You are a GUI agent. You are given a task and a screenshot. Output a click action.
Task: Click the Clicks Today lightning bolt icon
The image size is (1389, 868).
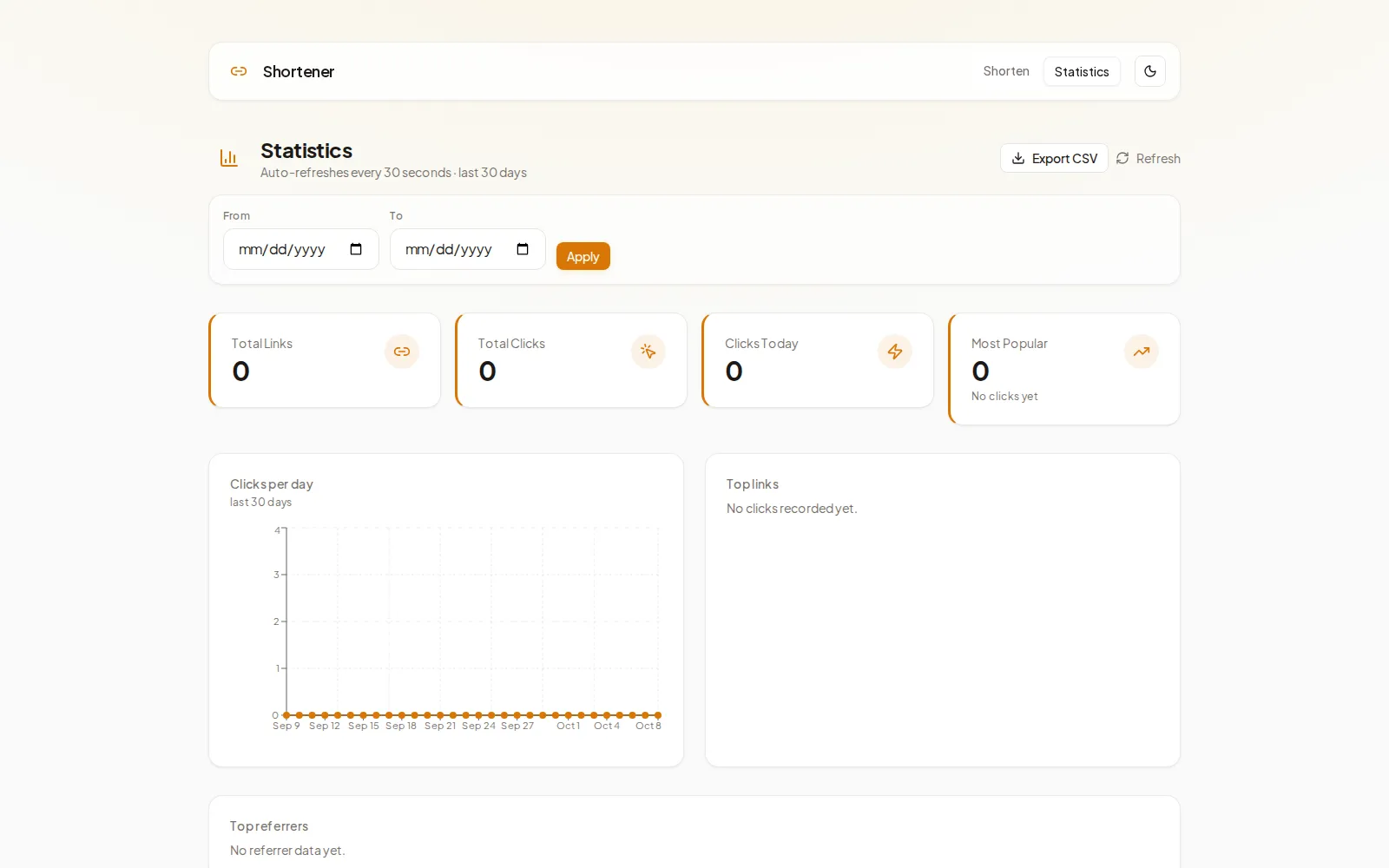(x=895, y=352)
